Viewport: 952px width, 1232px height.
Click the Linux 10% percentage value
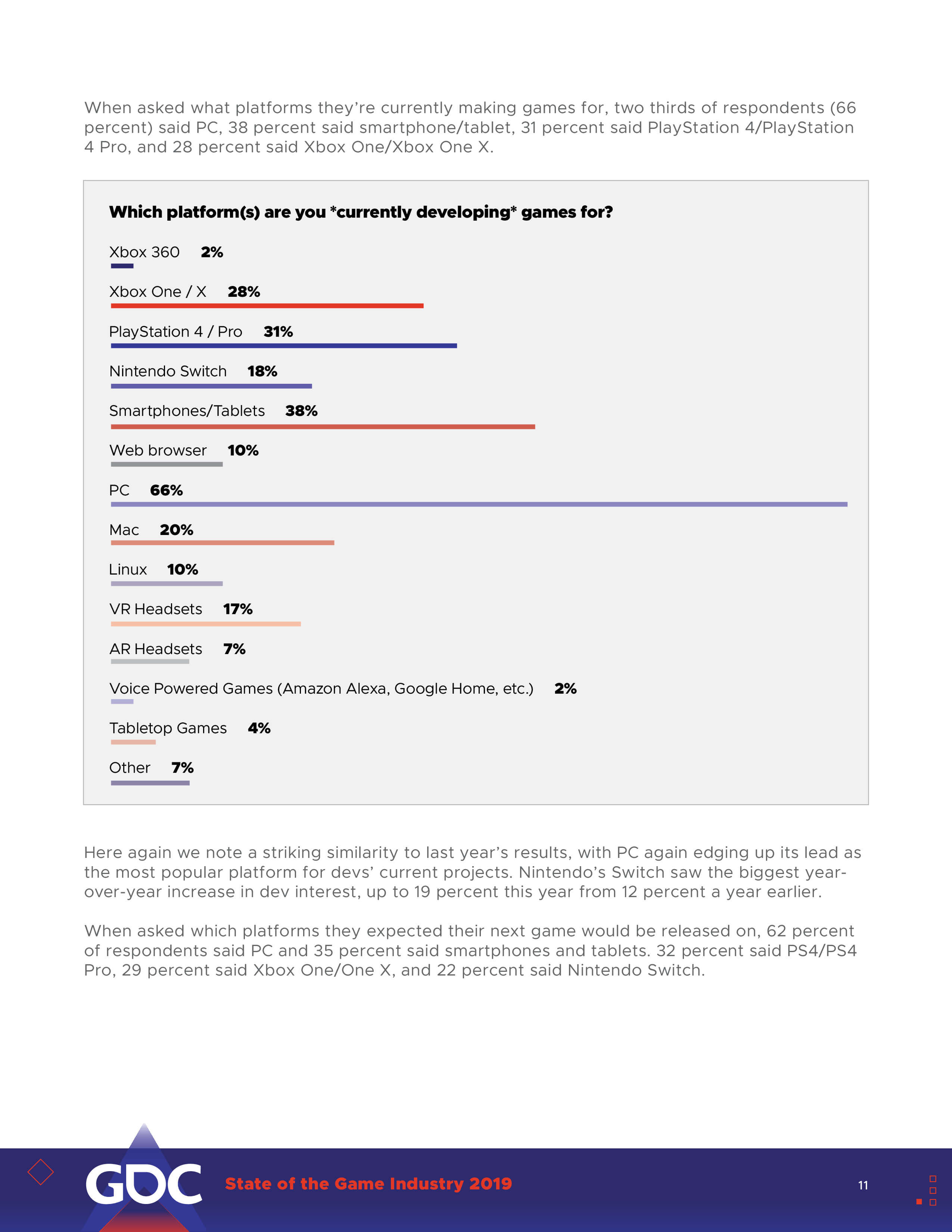pos(182,570)
